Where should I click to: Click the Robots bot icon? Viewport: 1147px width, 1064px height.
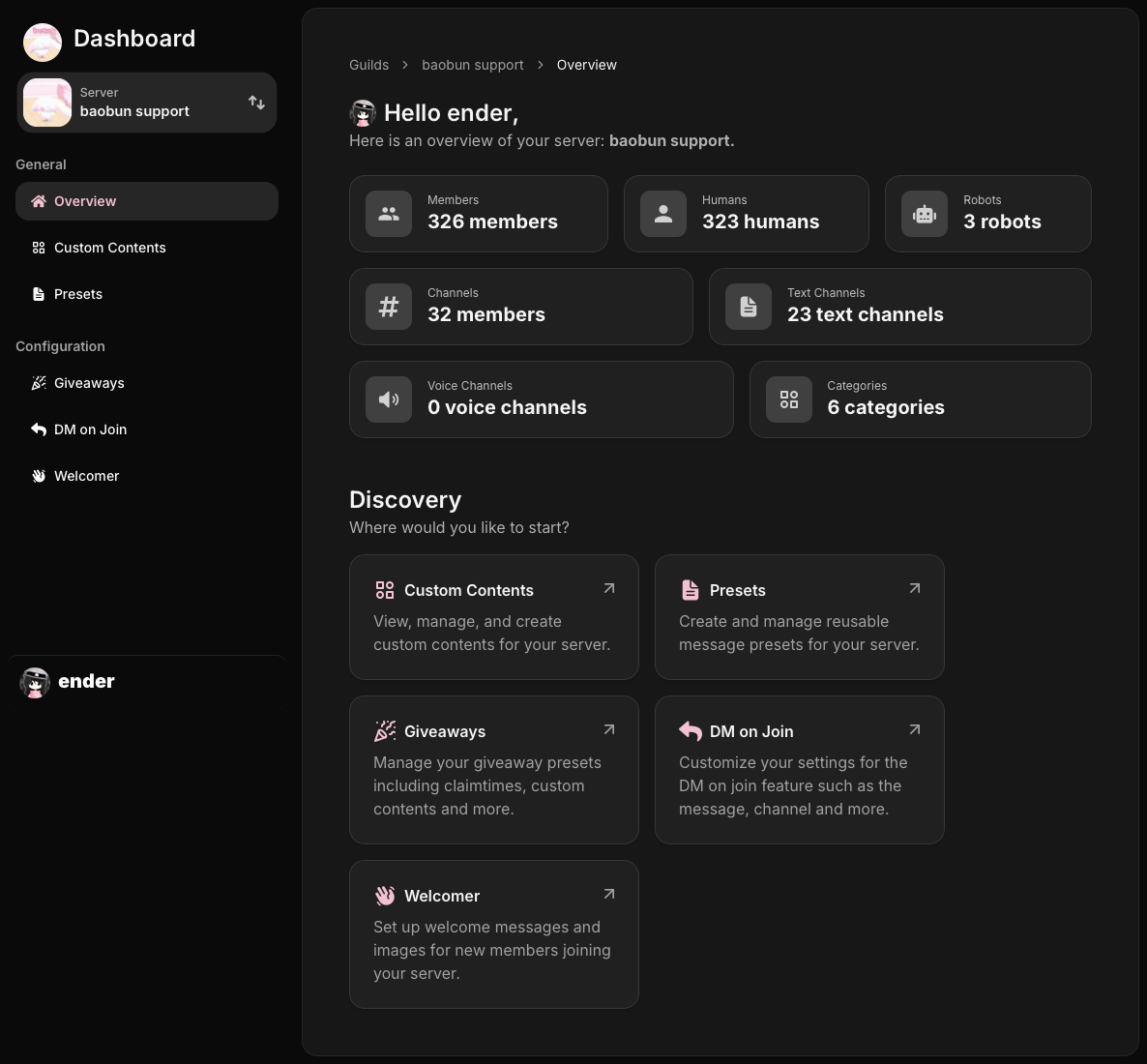click(x=925, y=214)
